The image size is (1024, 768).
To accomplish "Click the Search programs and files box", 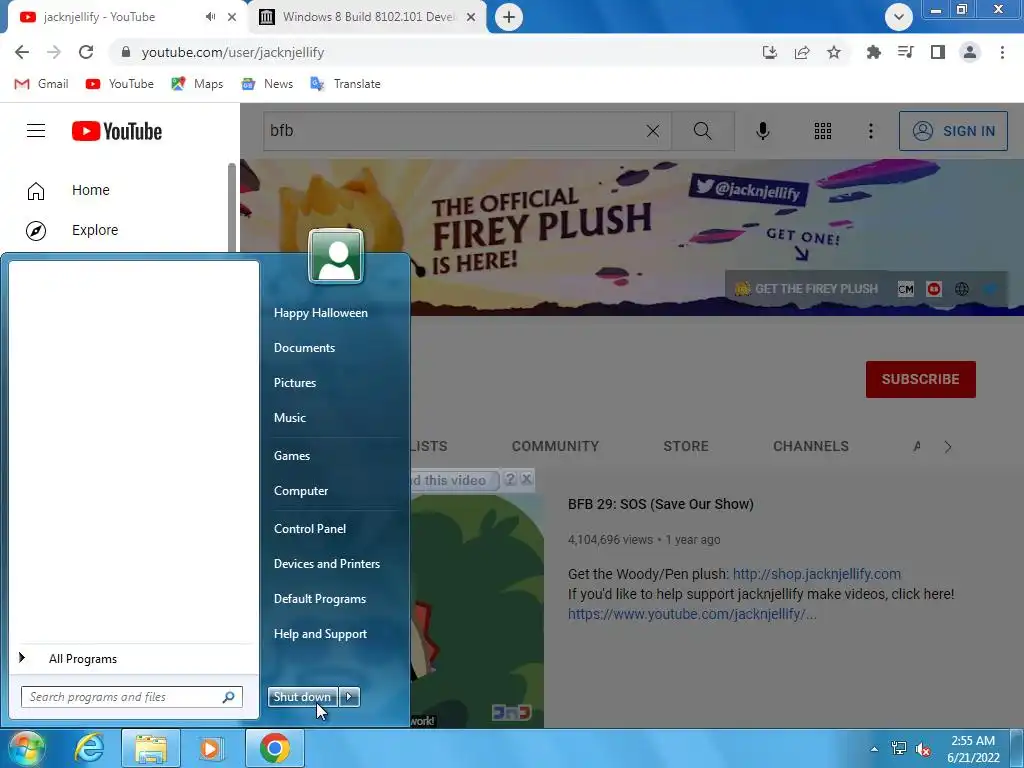I will click(x=132, y=697).
